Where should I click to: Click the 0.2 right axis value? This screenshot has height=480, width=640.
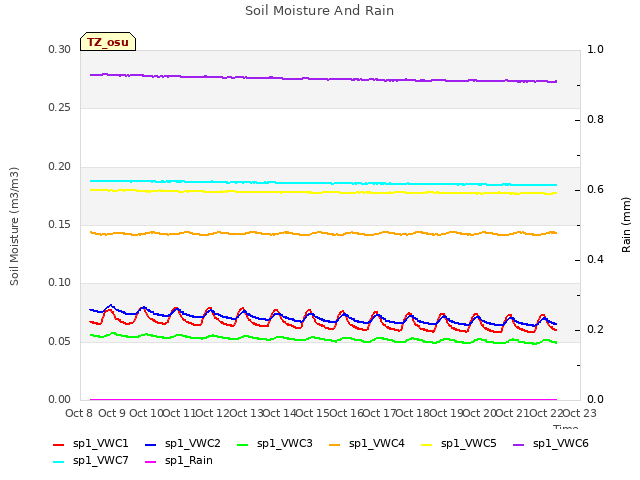[x=596, y=329]
